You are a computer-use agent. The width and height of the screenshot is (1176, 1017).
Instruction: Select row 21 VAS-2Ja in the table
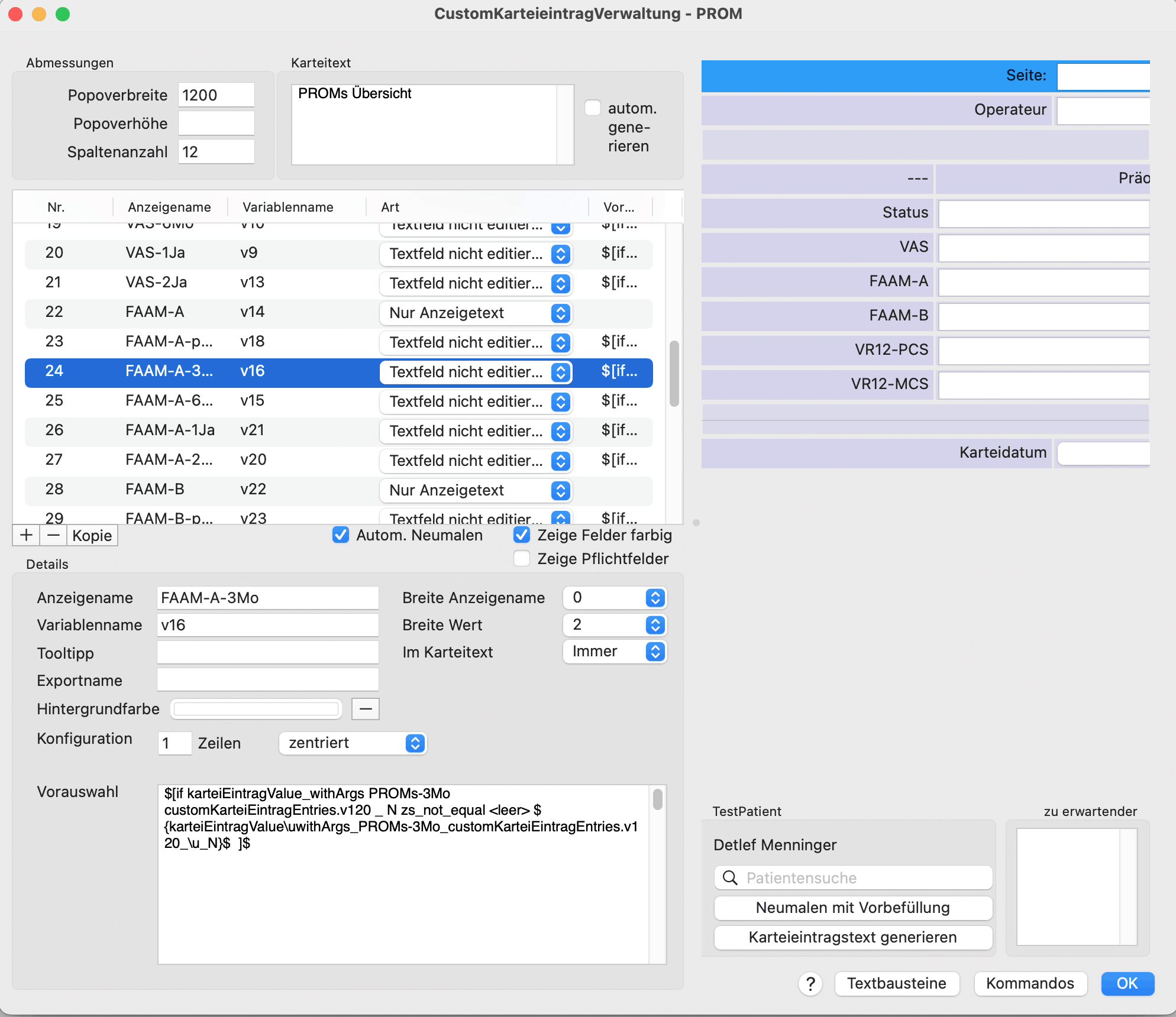(x=338, y=283)
